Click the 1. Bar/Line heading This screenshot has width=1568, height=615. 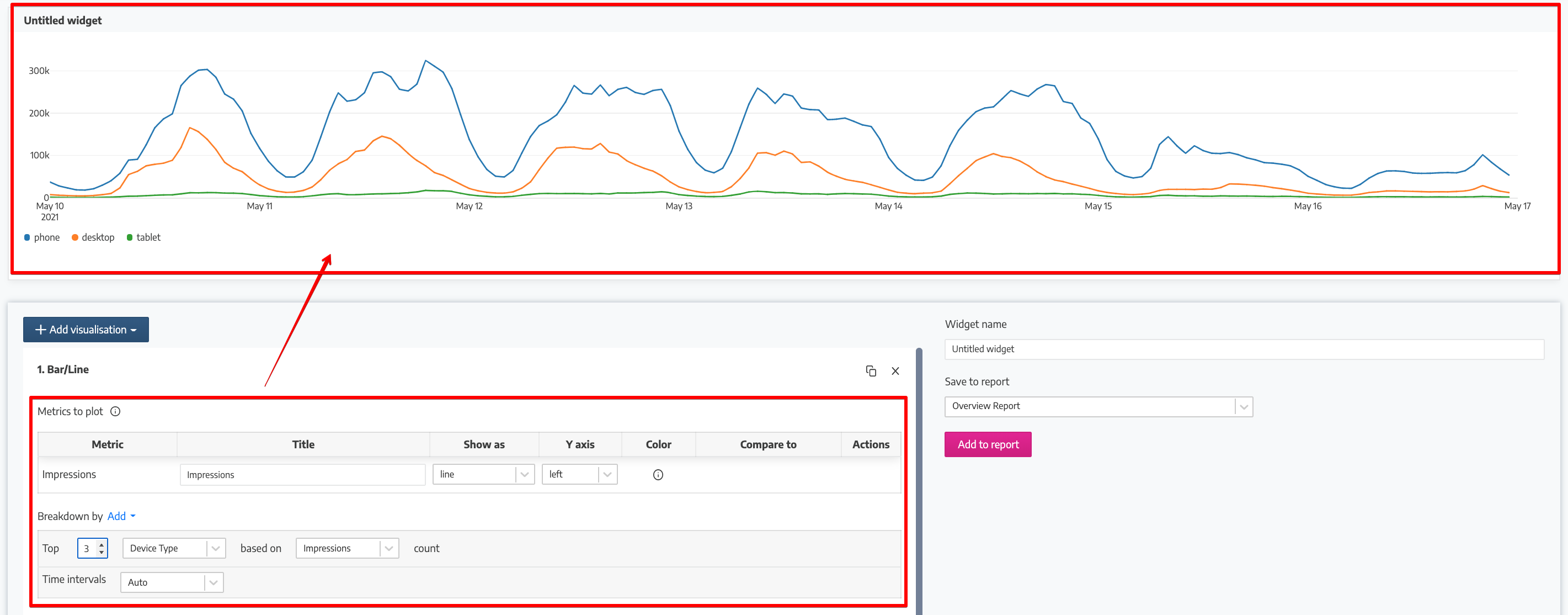point(63,370)
